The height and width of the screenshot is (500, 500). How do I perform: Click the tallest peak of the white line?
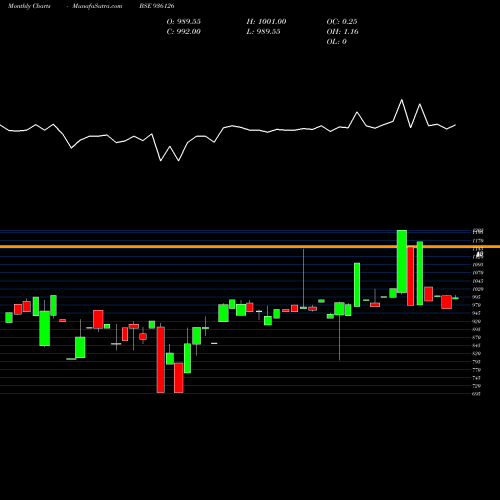(402, 100)
